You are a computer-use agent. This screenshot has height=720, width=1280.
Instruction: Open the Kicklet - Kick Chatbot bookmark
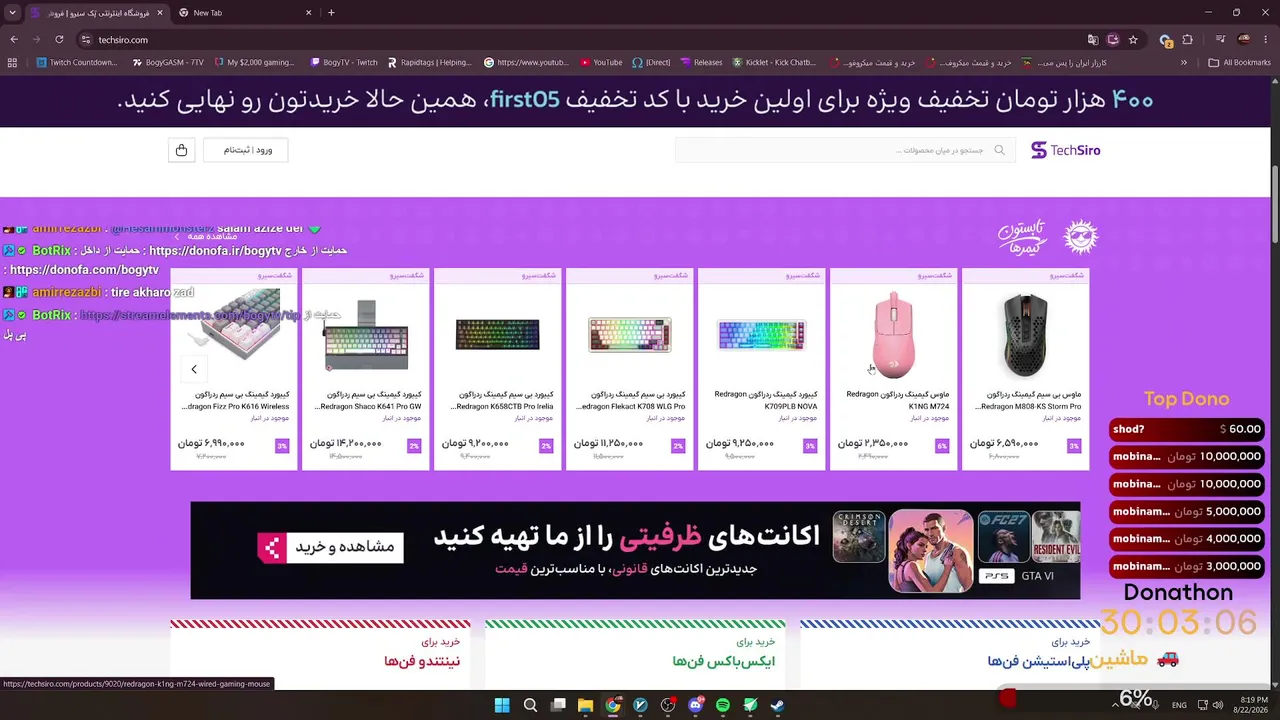click(x=774, y=62)
